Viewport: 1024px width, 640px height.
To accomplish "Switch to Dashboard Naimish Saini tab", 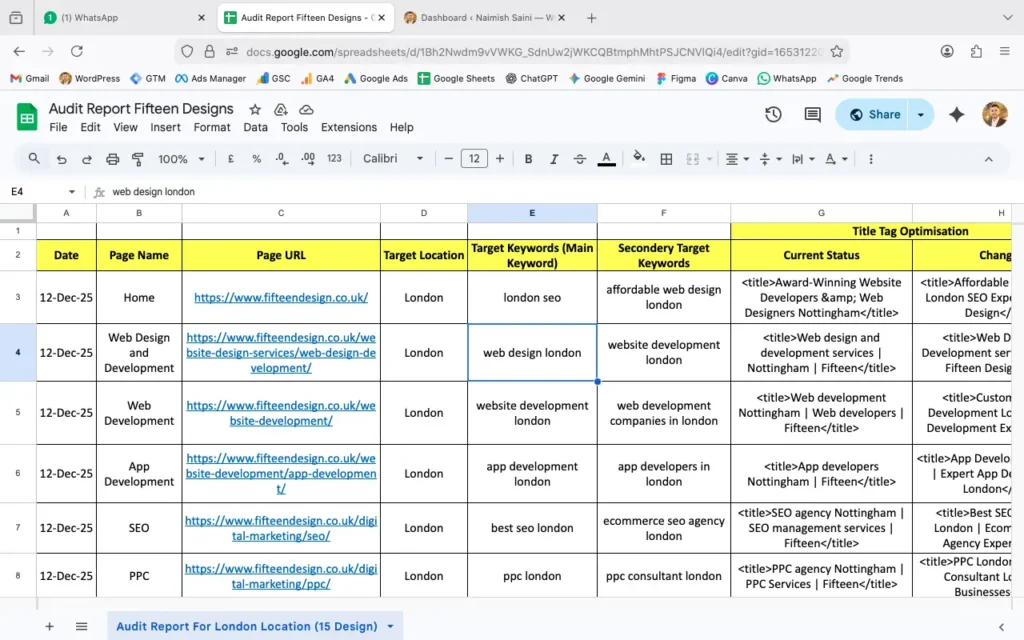I will pyautogui.click(x=485, y=18).
